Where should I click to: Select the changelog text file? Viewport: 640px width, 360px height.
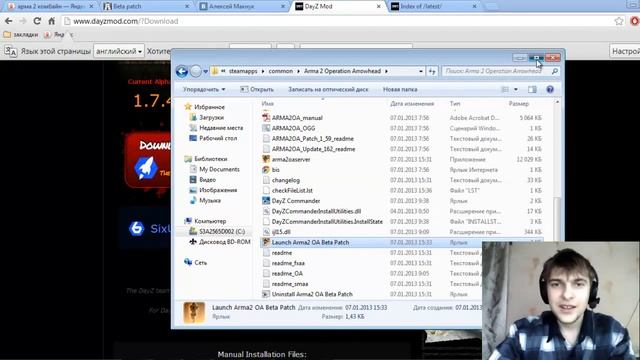285,180
